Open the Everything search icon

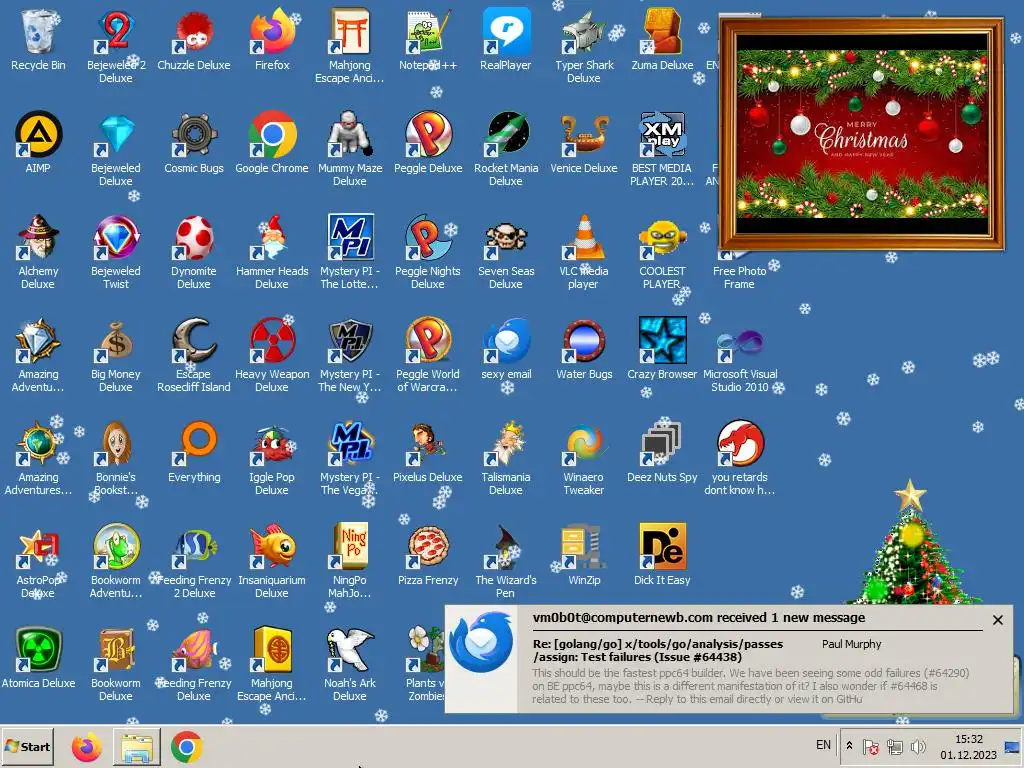(194, 452)
